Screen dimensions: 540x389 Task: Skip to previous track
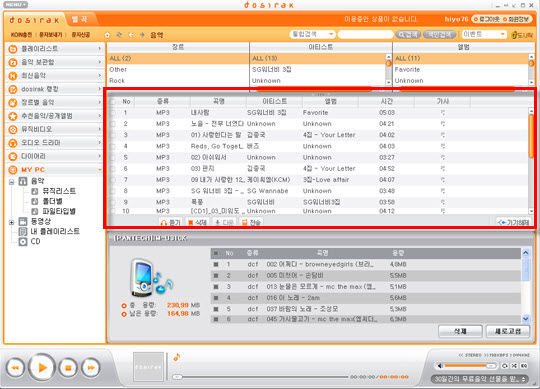(15, 368)
